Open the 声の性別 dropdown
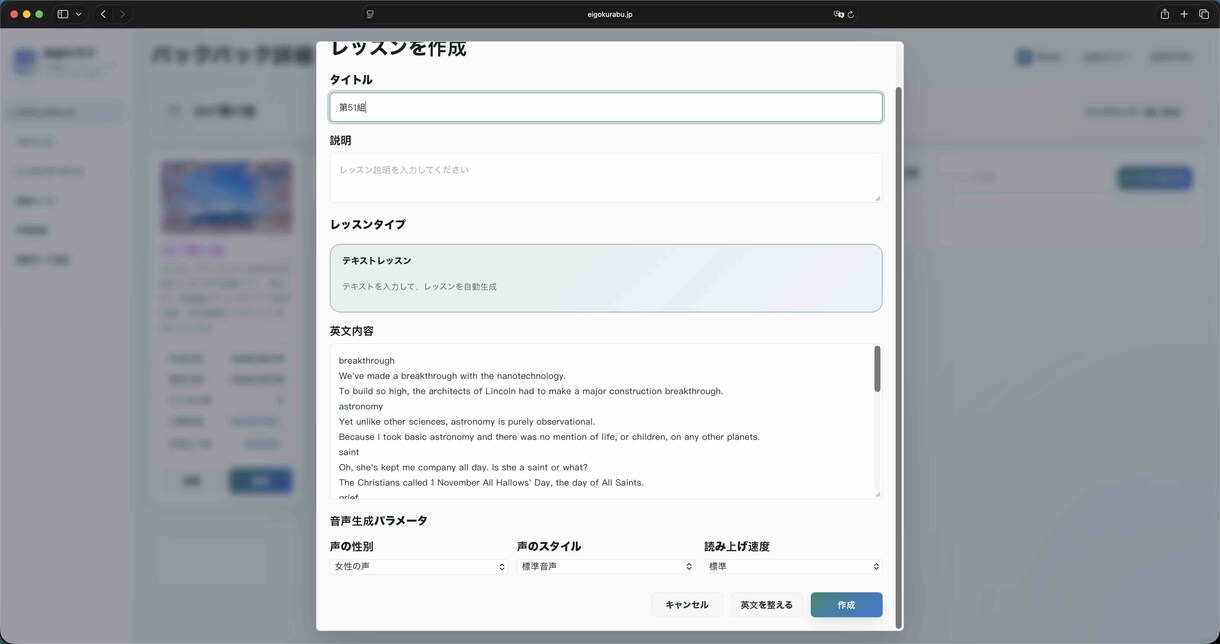 418,566
